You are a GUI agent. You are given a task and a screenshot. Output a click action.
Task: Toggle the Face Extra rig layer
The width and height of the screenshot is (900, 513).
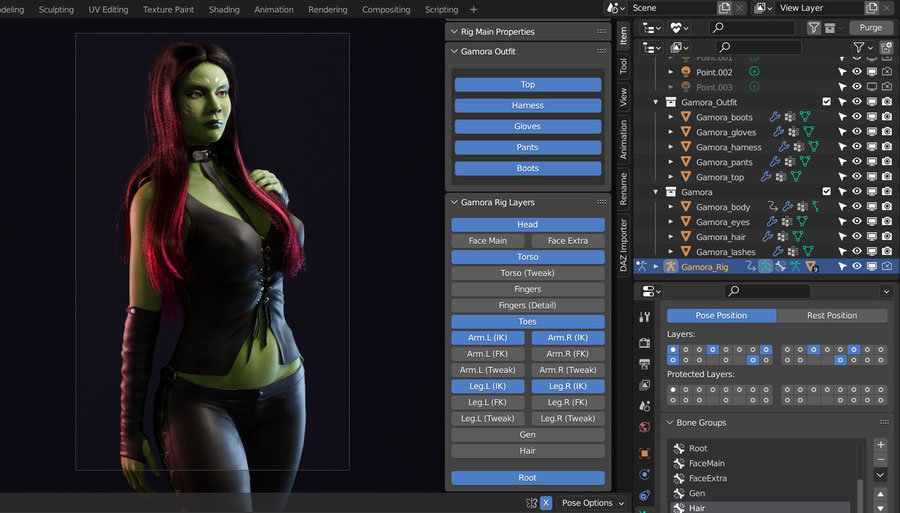click(568, 241)
